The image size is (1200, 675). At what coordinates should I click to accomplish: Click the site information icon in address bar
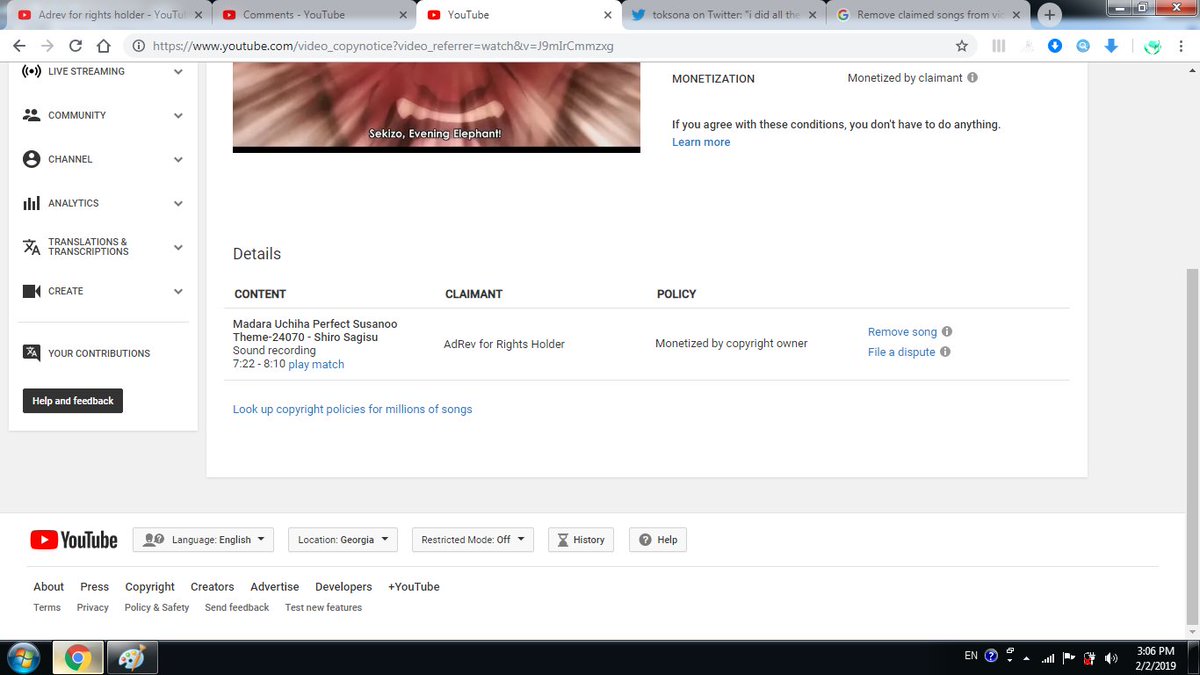[x=138, y=46]
